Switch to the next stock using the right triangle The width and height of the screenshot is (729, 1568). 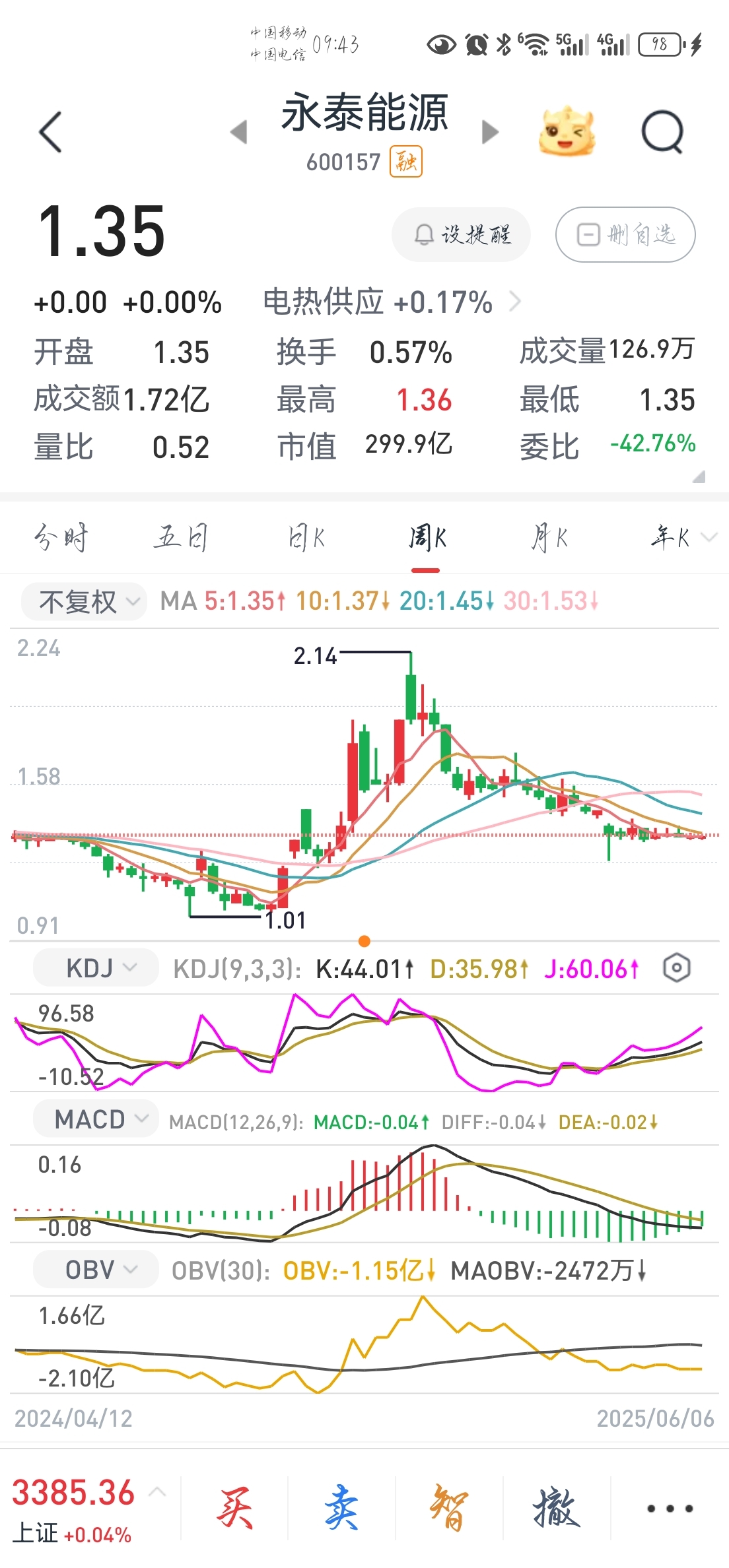[x=490, y=132]
